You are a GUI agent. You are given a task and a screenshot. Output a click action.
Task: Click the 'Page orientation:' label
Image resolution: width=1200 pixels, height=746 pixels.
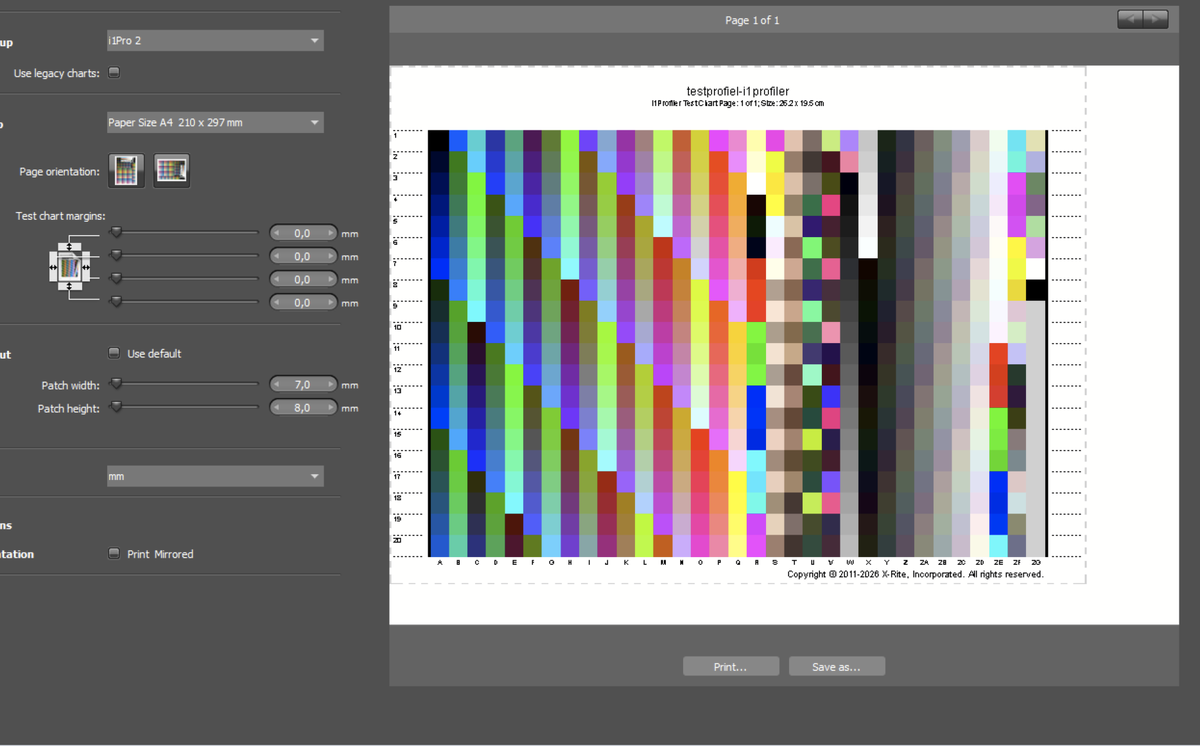coord(60,172)
